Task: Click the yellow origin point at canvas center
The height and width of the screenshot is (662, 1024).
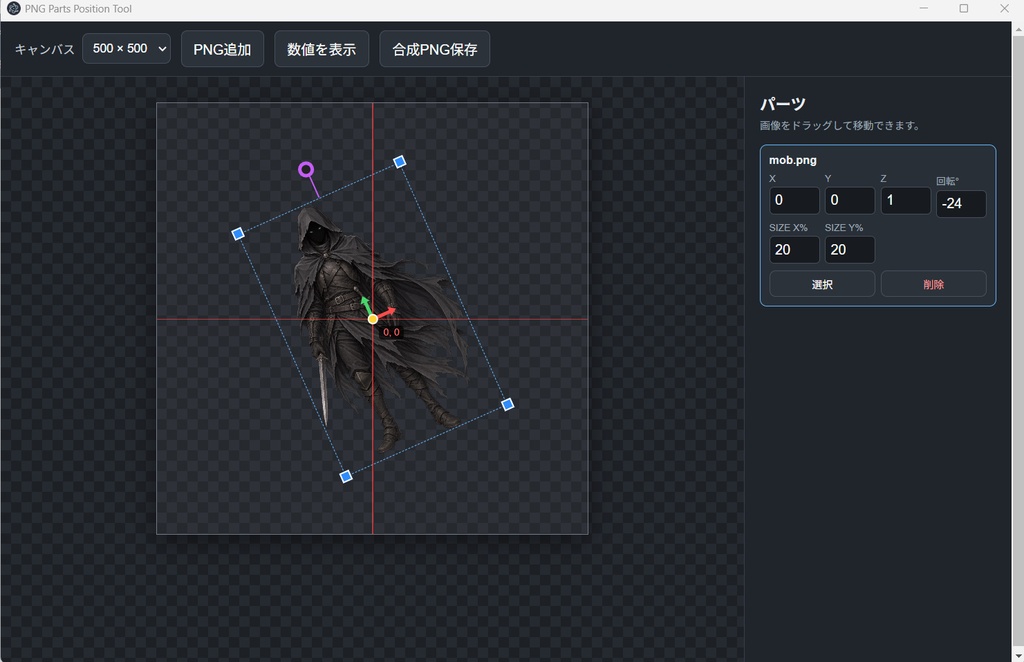Action: coord(372,319)
